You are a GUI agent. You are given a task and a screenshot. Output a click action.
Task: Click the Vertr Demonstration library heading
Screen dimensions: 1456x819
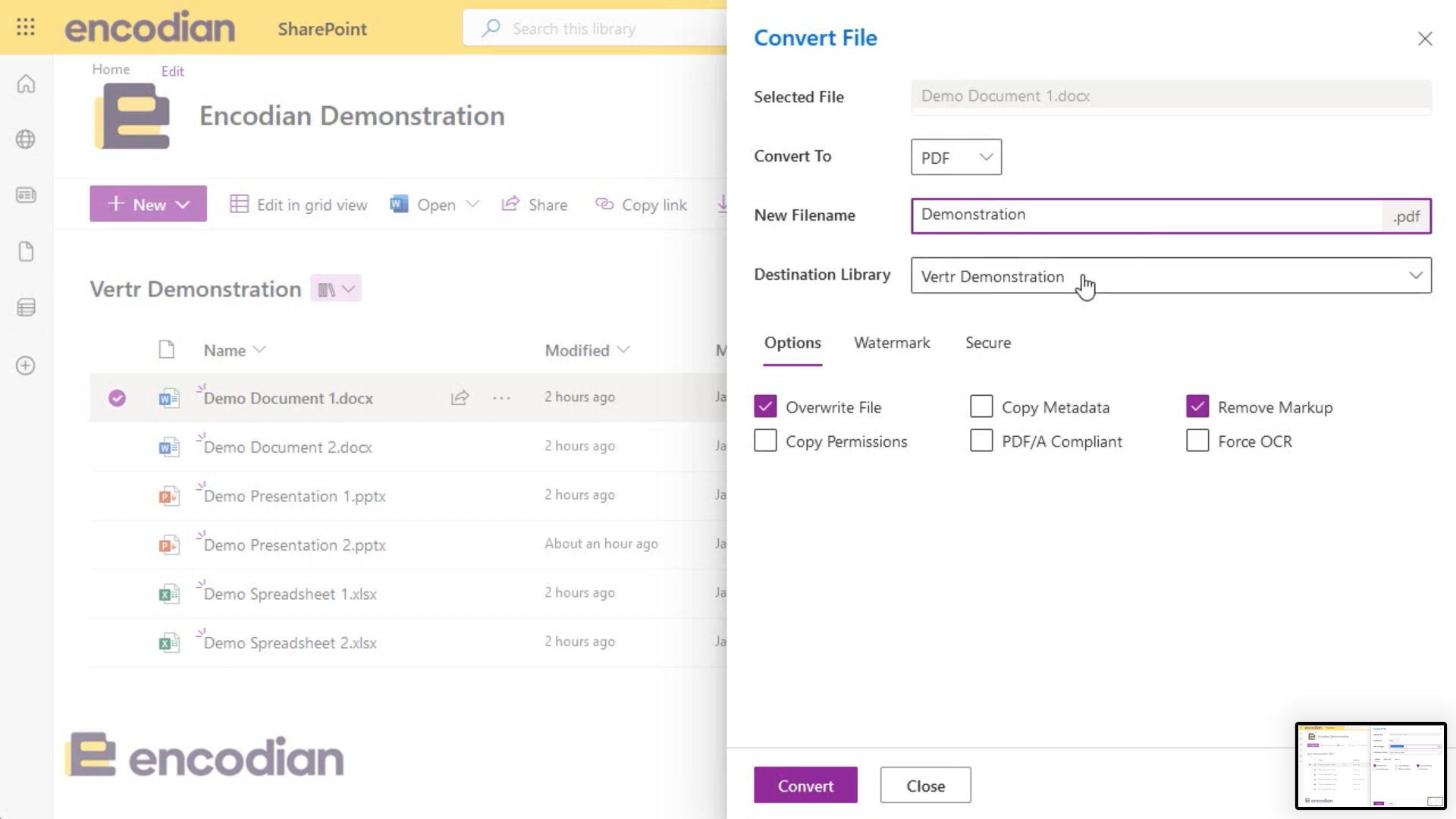196,289
